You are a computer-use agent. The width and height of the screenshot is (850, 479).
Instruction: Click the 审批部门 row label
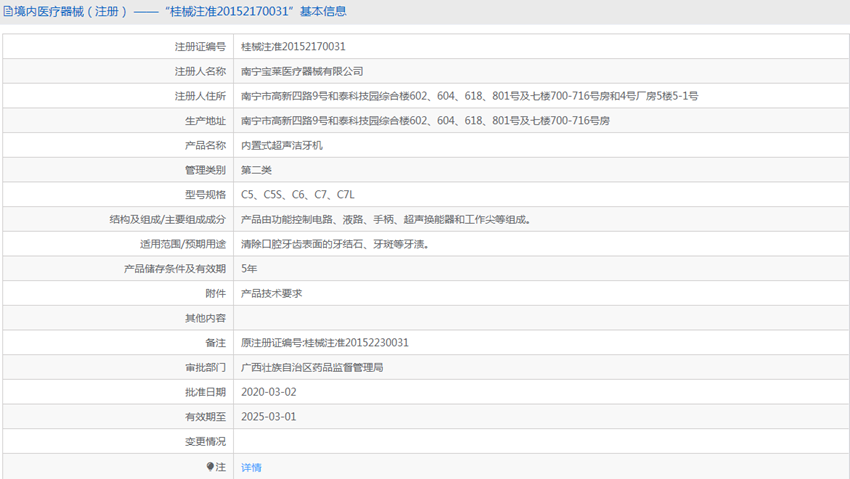coord(205,367)
